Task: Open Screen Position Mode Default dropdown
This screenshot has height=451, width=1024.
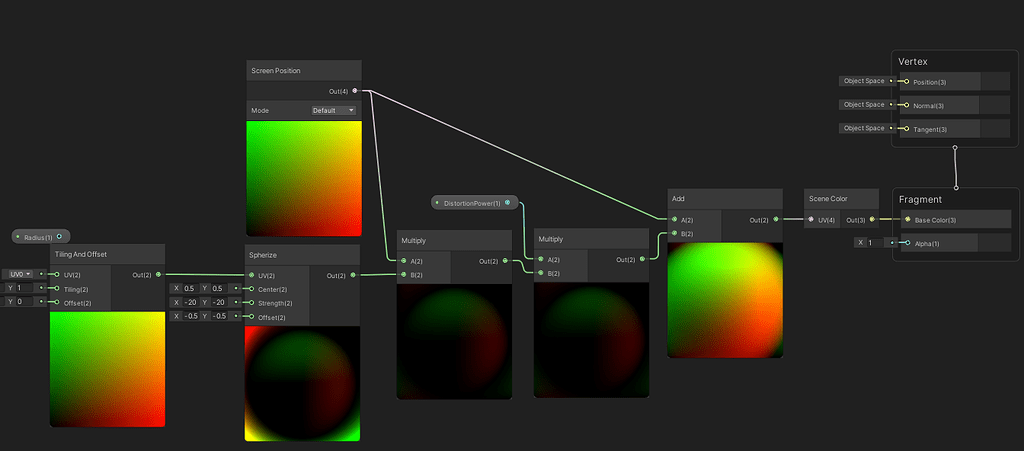Action: click(333, 110)
